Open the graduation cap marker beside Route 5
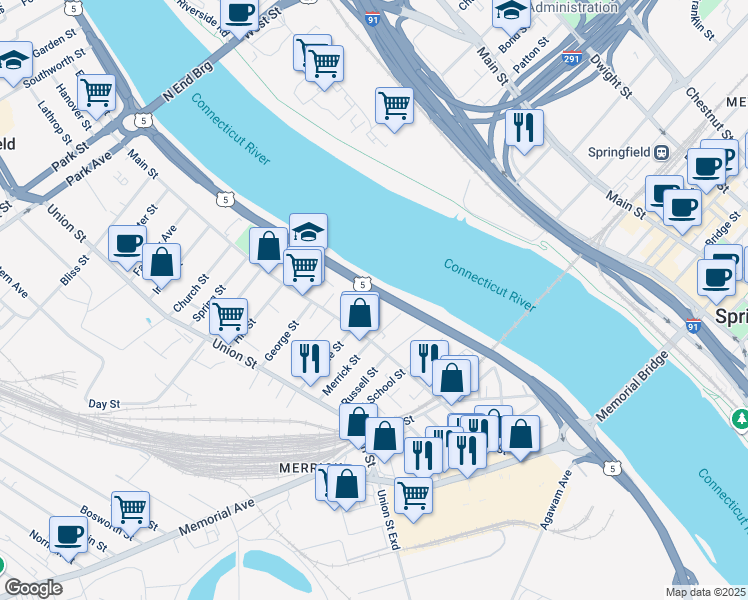Viewport: 748px width, 600px height. 308,231
